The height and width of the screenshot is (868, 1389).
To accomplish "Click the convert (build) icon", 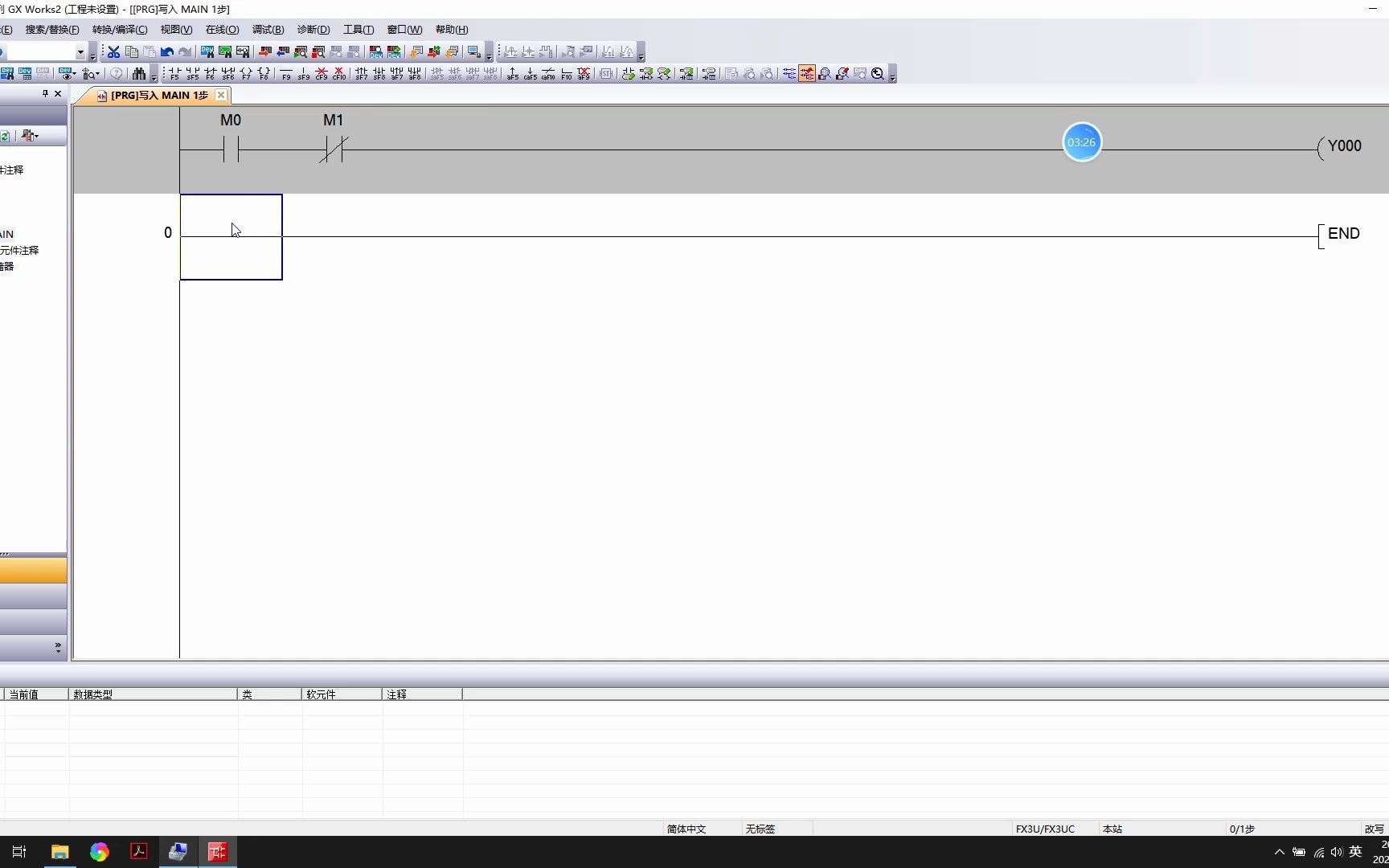I will 416,51.
